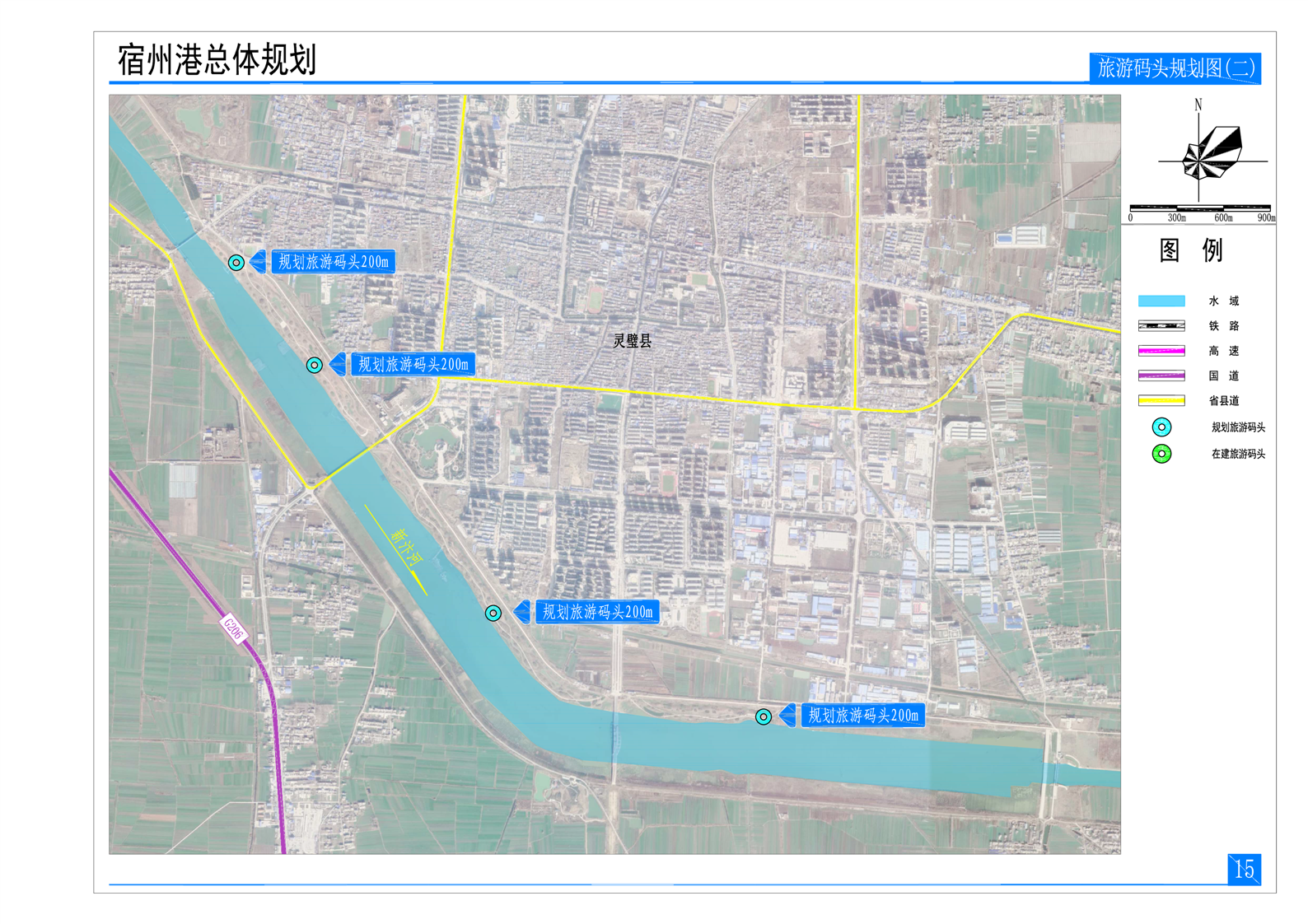
Task: Select the dock marker nearest the 灵璧县 label
Action: pyautogui.click(x=315, y=365)
